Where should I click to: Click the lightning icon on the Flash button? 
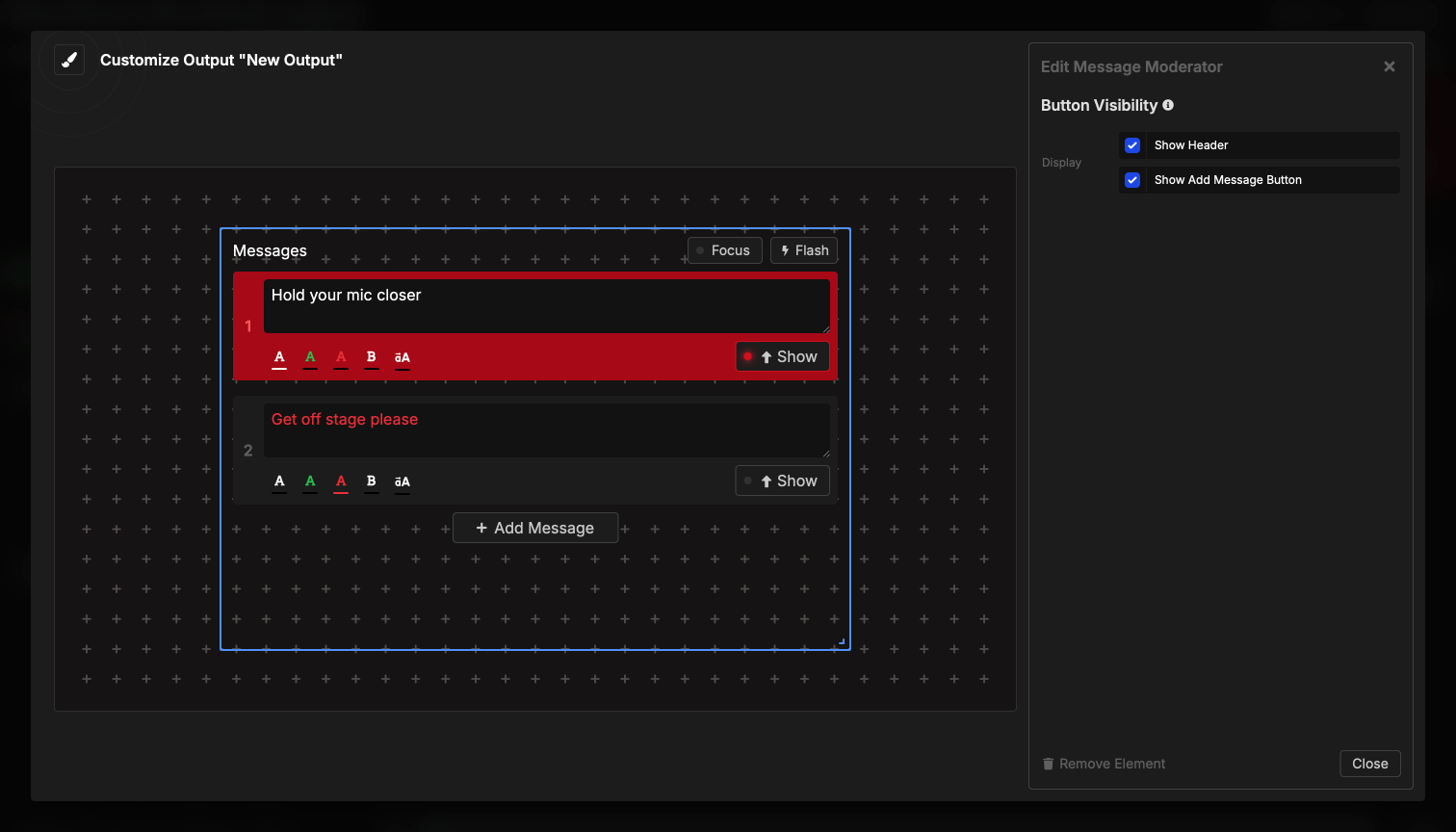pyautogui.click(x=784, y=249)
